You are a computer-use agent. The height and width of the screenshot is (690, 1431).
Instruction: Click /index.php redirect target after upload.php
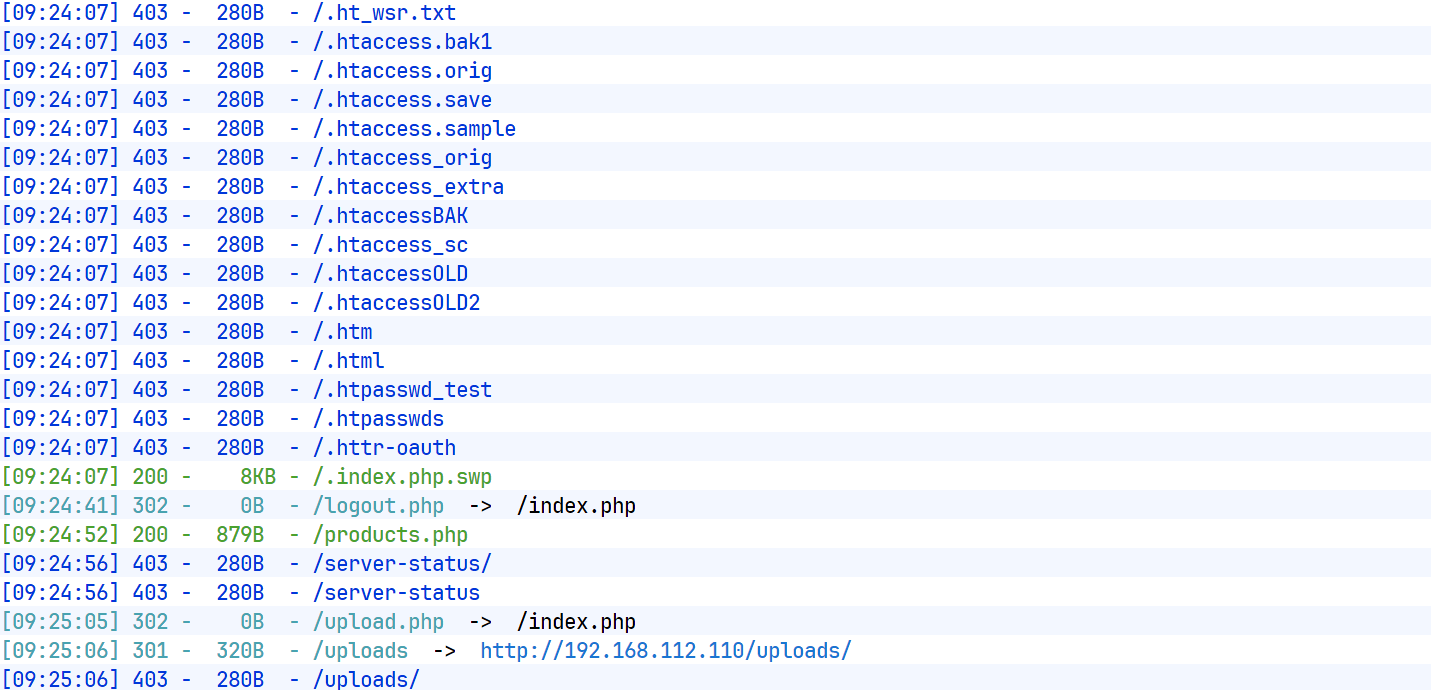(576, 622)
